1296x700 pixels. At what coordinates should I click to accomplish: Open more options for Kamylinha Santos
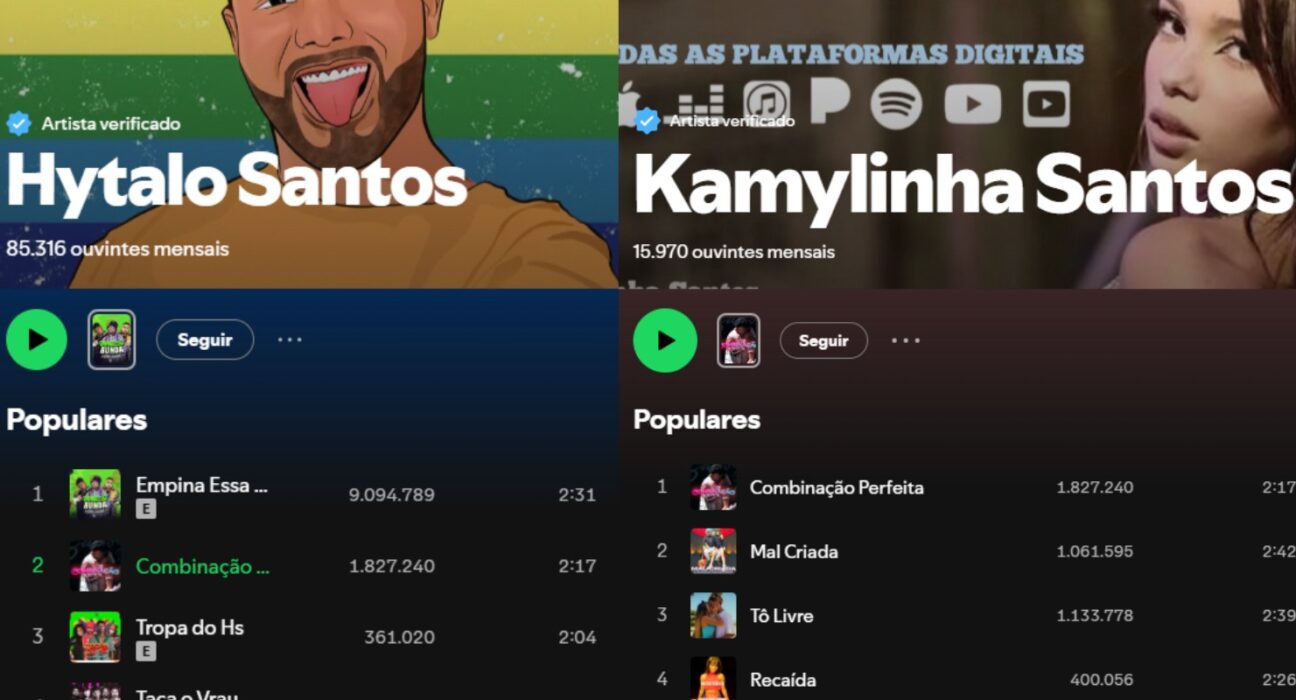pos(906,341)
